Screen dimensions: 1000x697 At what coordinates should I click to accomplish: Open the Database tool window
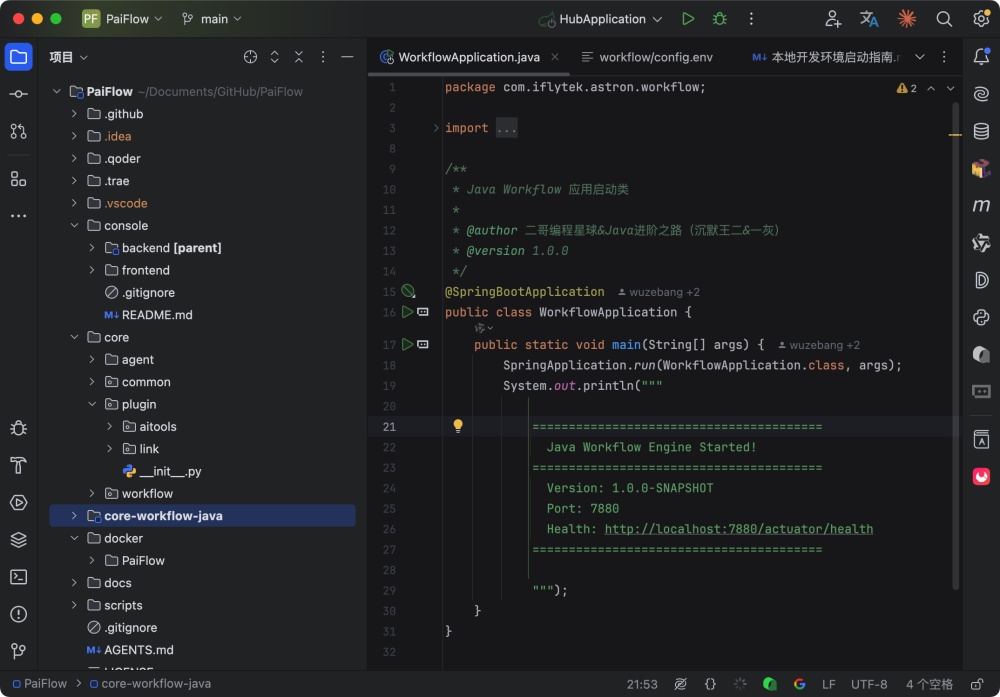coord(981,131)
